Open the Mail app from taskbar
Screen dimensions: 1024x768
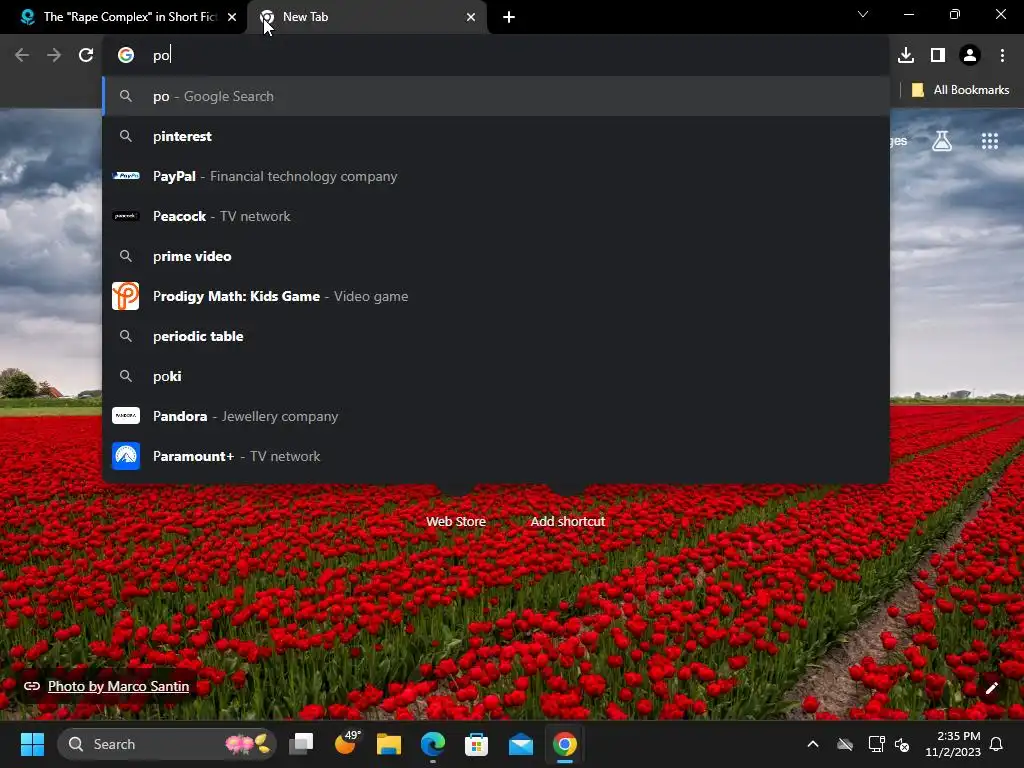[x=521, y=744]
